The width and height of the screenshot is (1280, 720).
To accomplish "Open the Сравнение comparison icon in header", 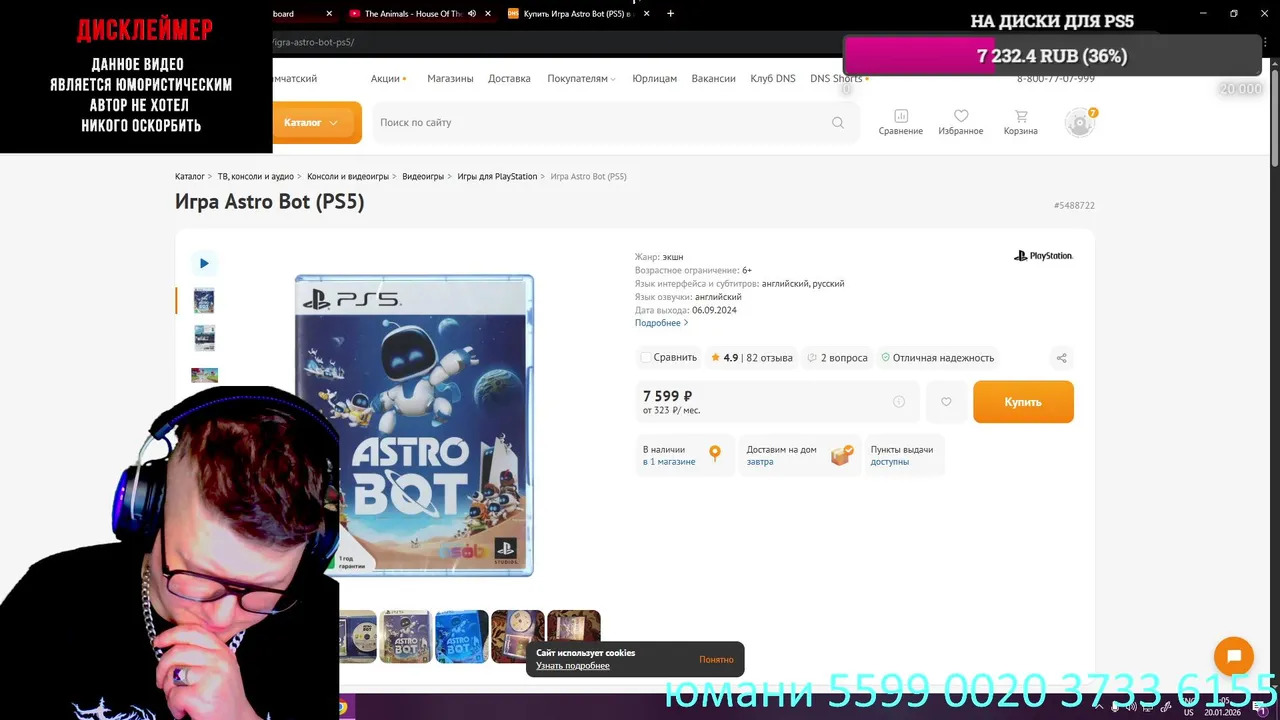I will pos(900,122).
